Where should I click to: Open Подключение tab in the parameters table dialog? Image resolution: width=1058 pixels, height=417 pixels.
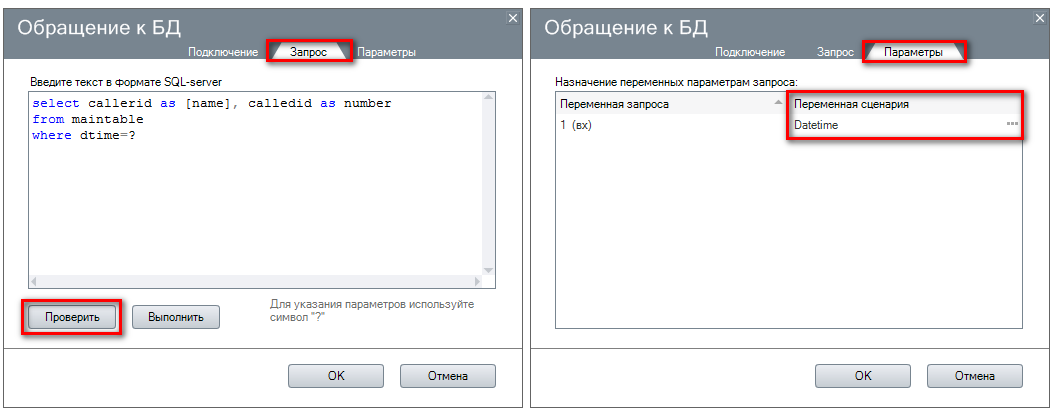[750, 52]
